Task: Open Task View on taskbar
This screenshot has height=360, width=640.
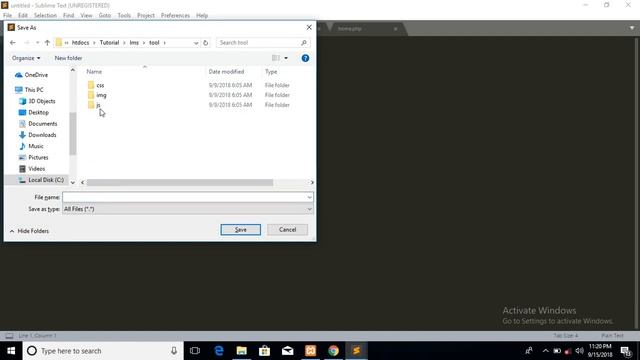Action: 195,351
